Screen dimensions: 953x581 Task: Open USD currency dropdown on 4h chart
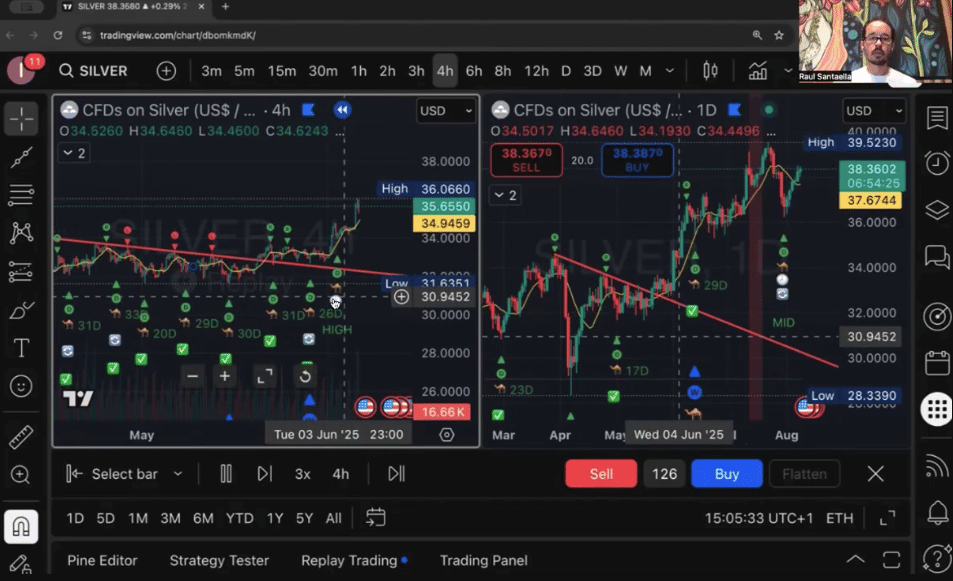pyautogui.click(x=446, y=111)
